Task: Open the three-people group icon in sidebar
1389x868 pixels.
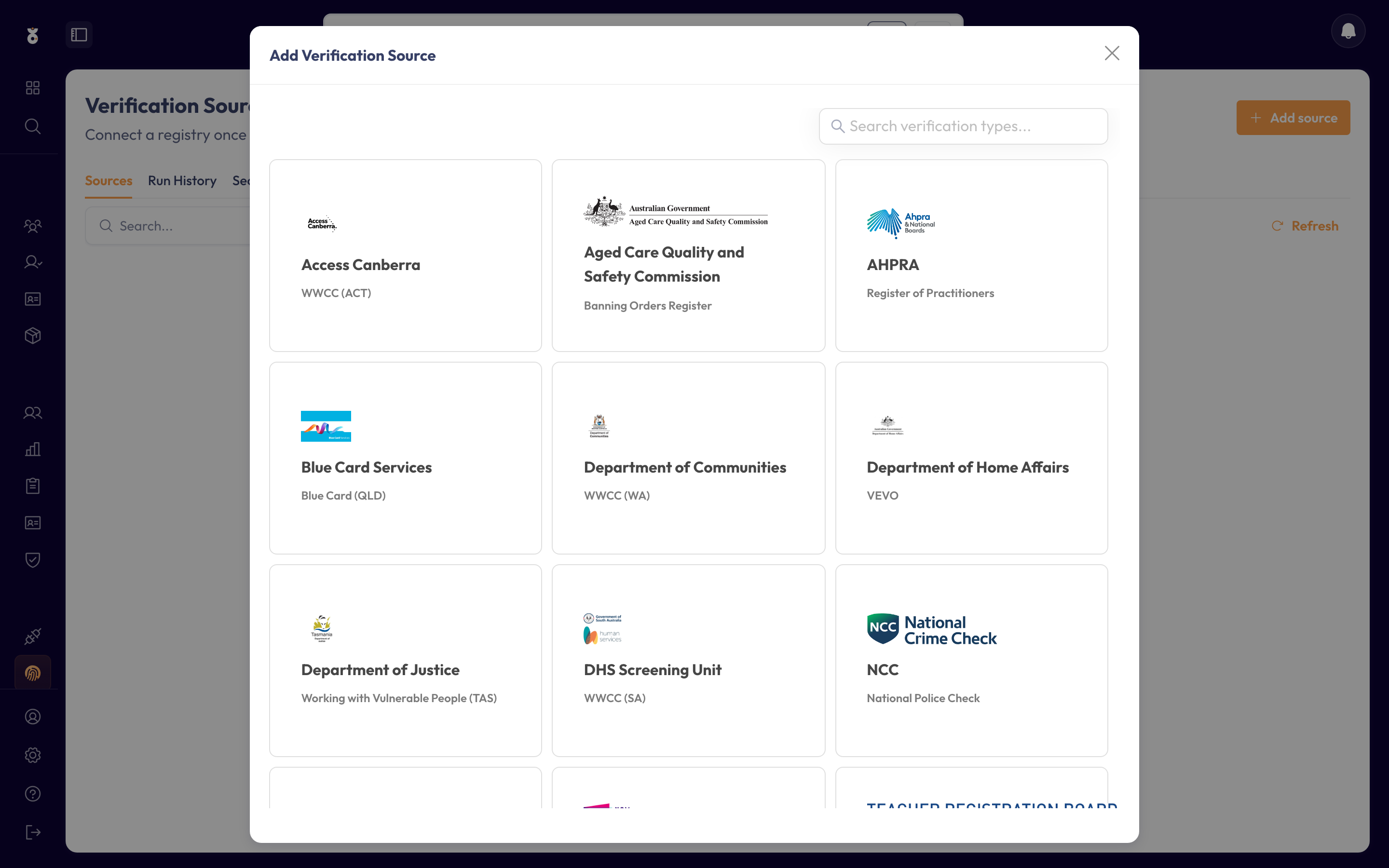Action: (33, 226)
